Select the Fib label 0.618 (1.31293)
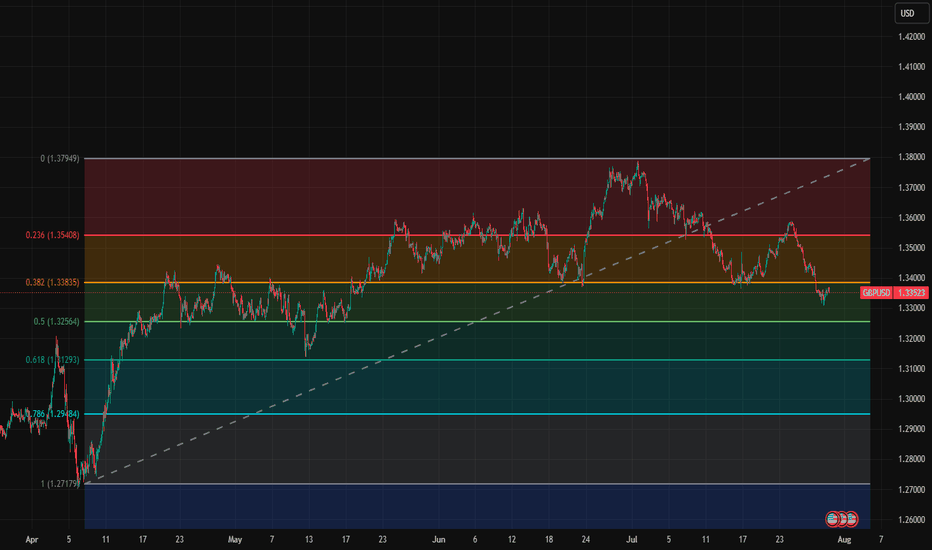Image resolution: width=932 pixels, height=550 pixels. click(52, 360)
